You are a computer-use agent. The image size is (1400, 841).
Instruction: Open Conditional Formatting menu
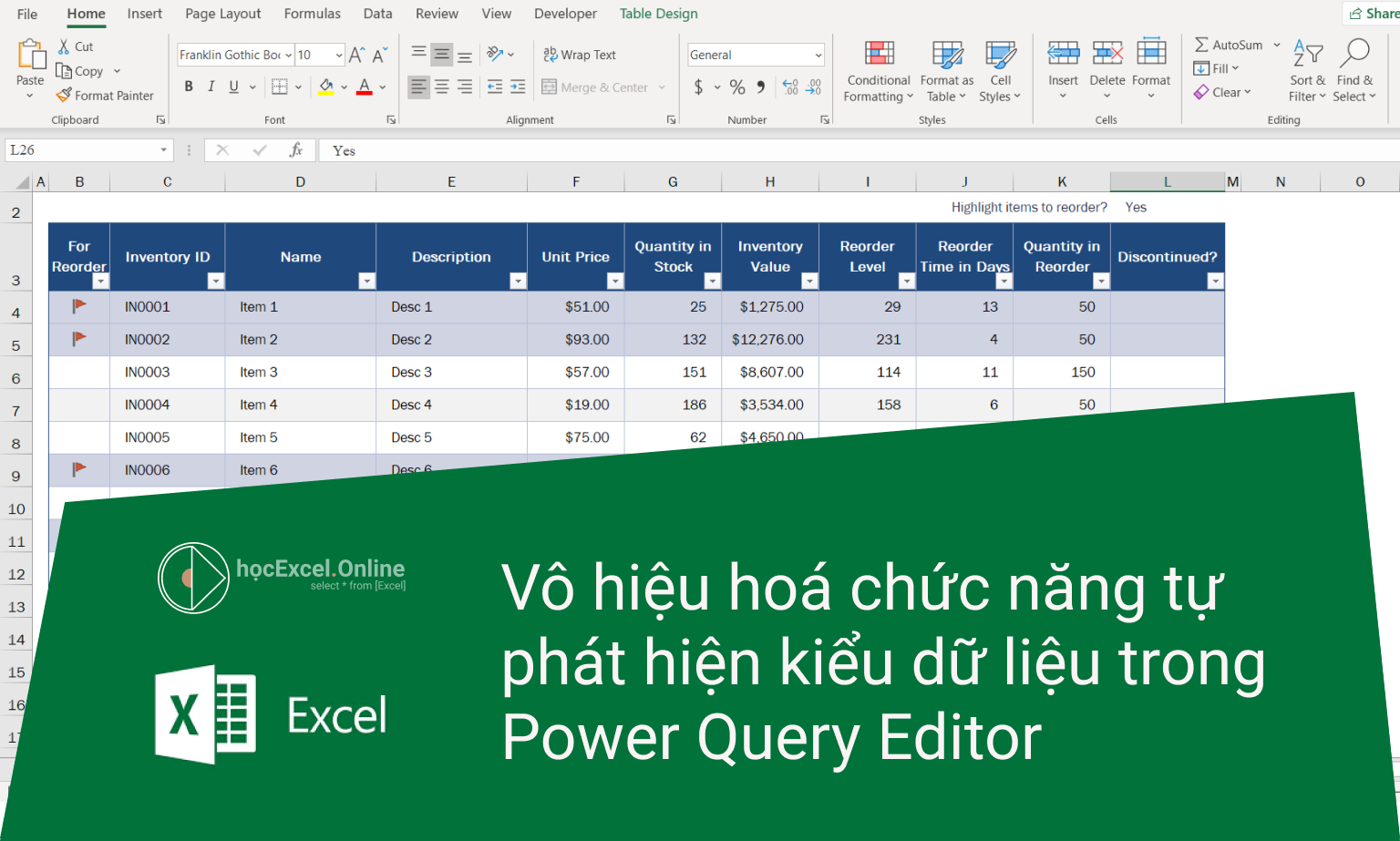pos(879,71)
